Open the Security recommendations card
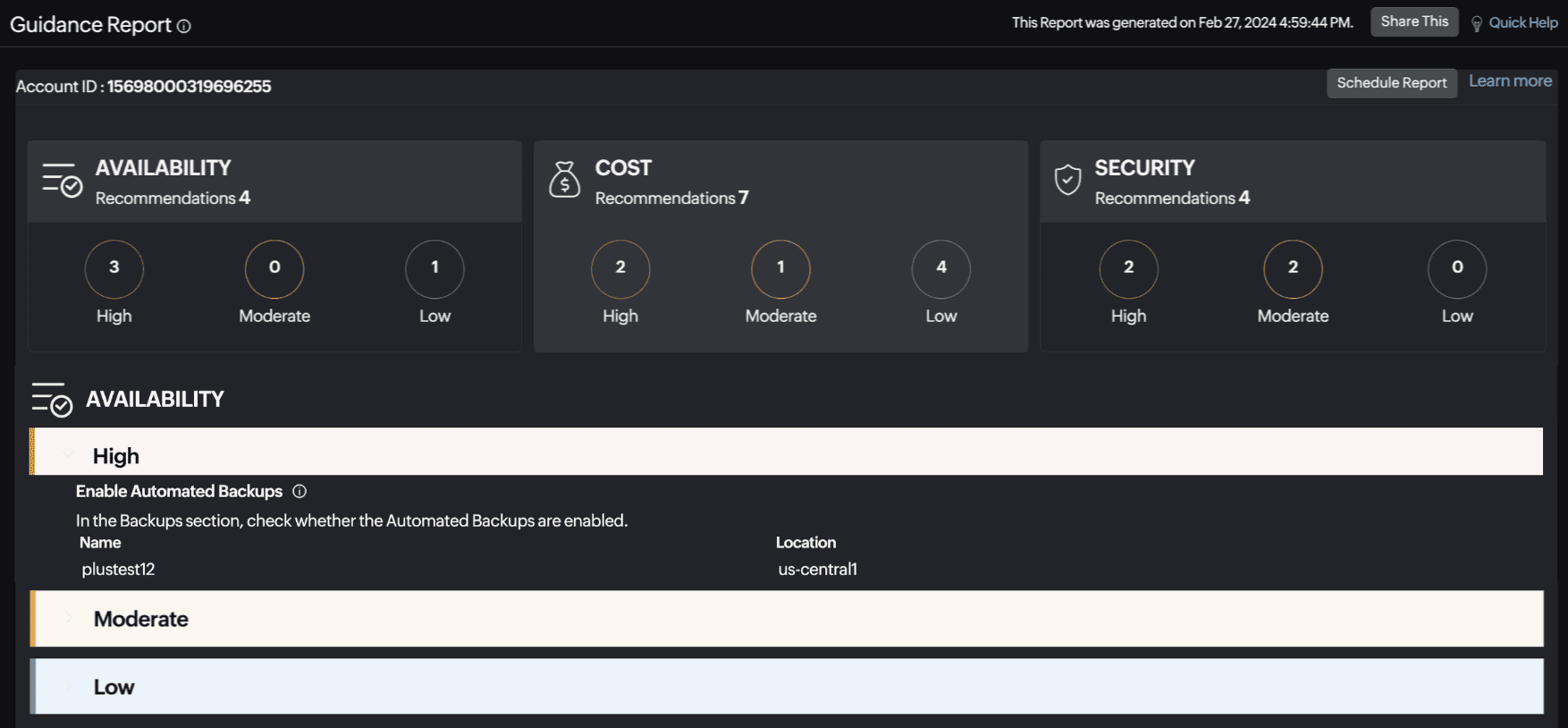Screen dimensions: 1568x728 1172,182
